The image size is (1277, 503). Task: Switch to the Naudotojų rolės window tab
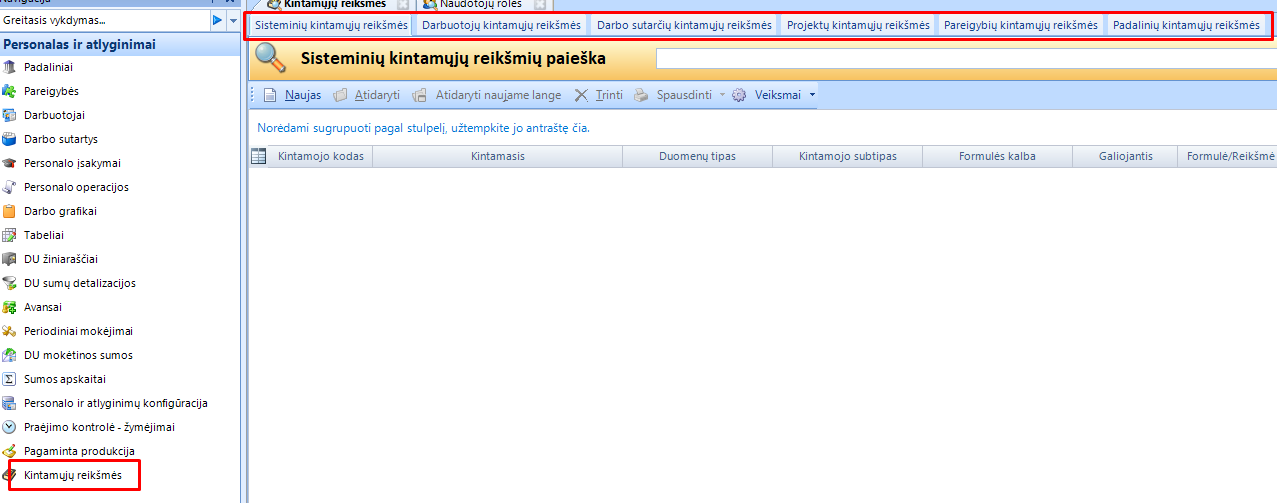(479, 4)
